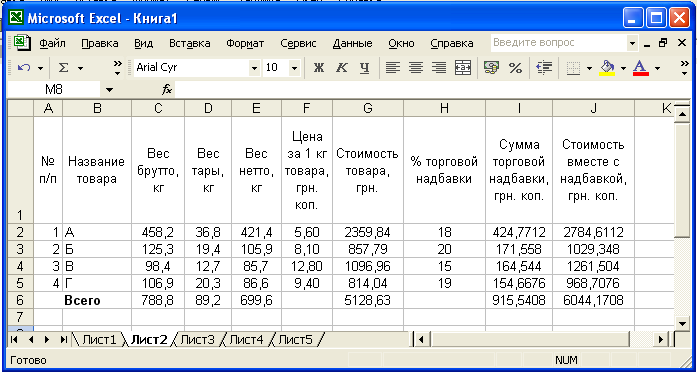
Task: Select cell containing 6044,1708
Action: tap(593, 300)
